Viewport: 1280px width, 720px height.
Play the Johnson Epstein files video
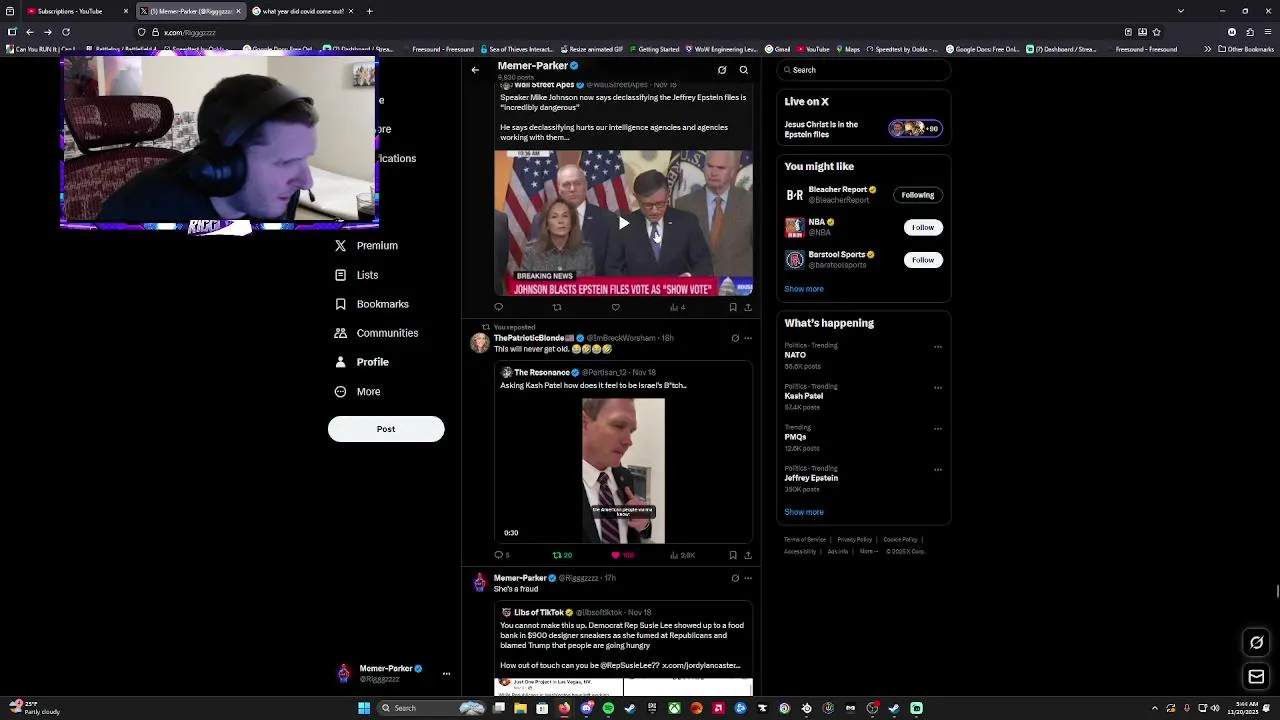(623, 223)
